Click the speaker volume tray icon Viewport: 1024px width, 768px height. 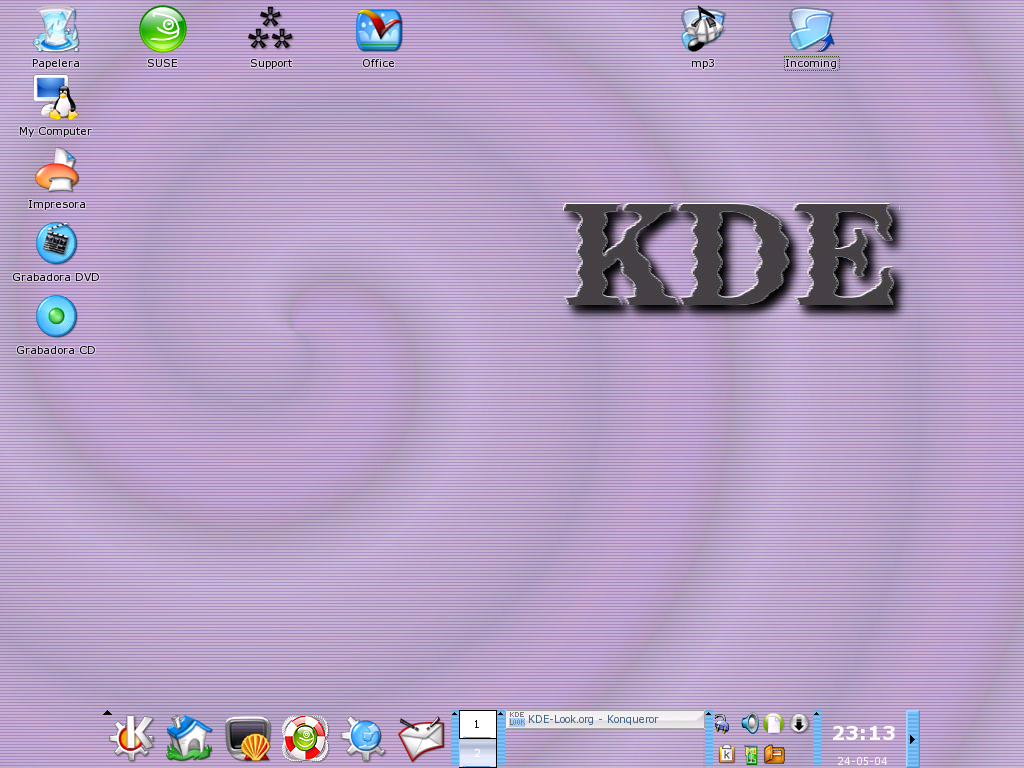tap(750, 723)
